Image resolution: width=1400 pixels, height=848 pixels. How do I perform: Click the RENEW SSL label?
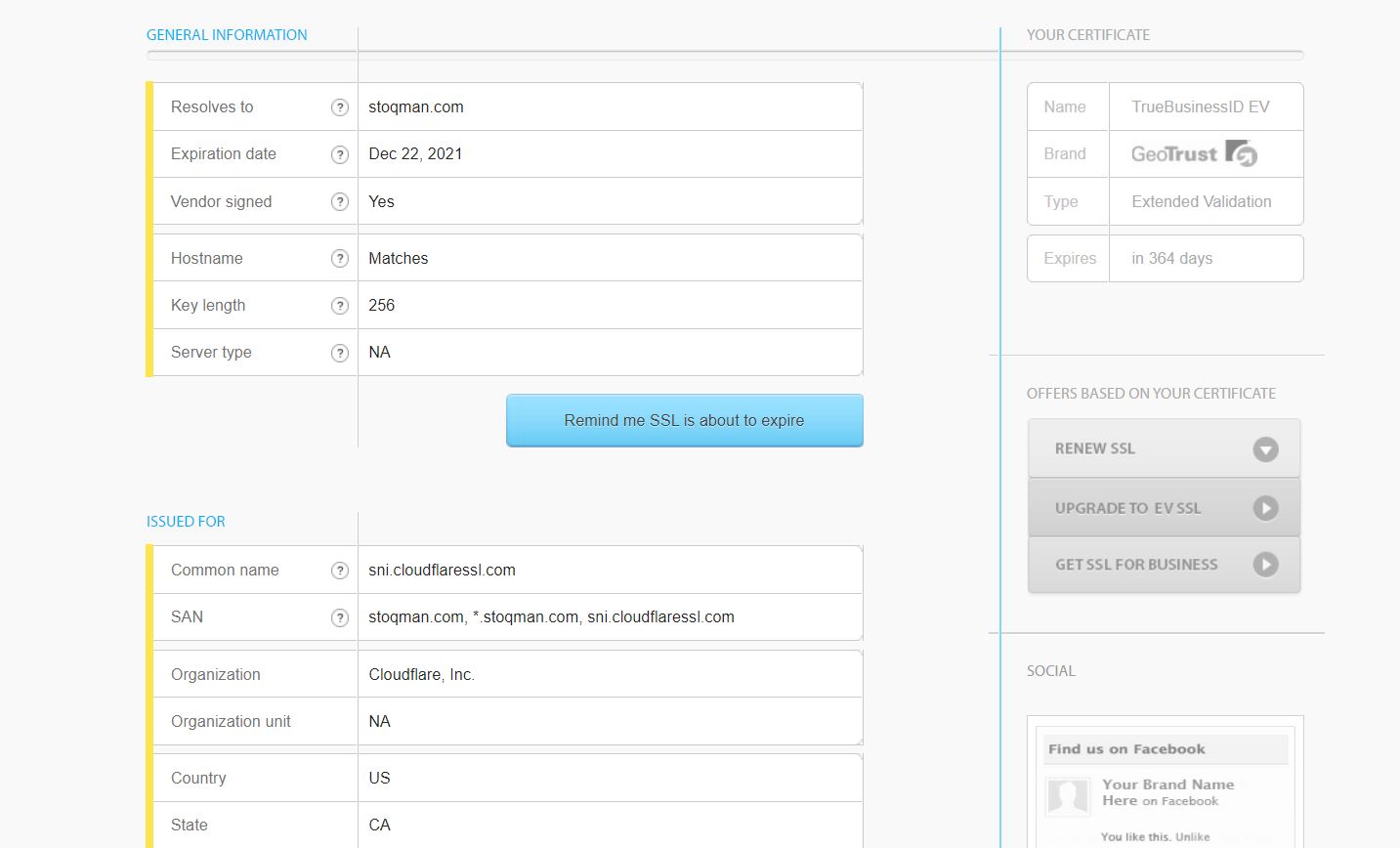1094,448
